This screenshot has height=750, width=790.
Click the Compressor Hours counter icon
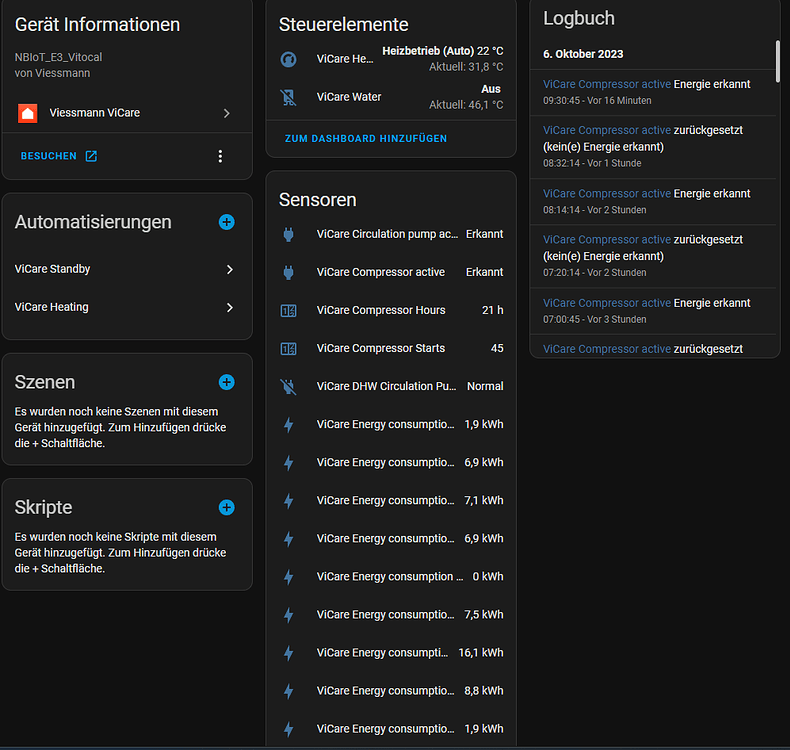(289, 310)
